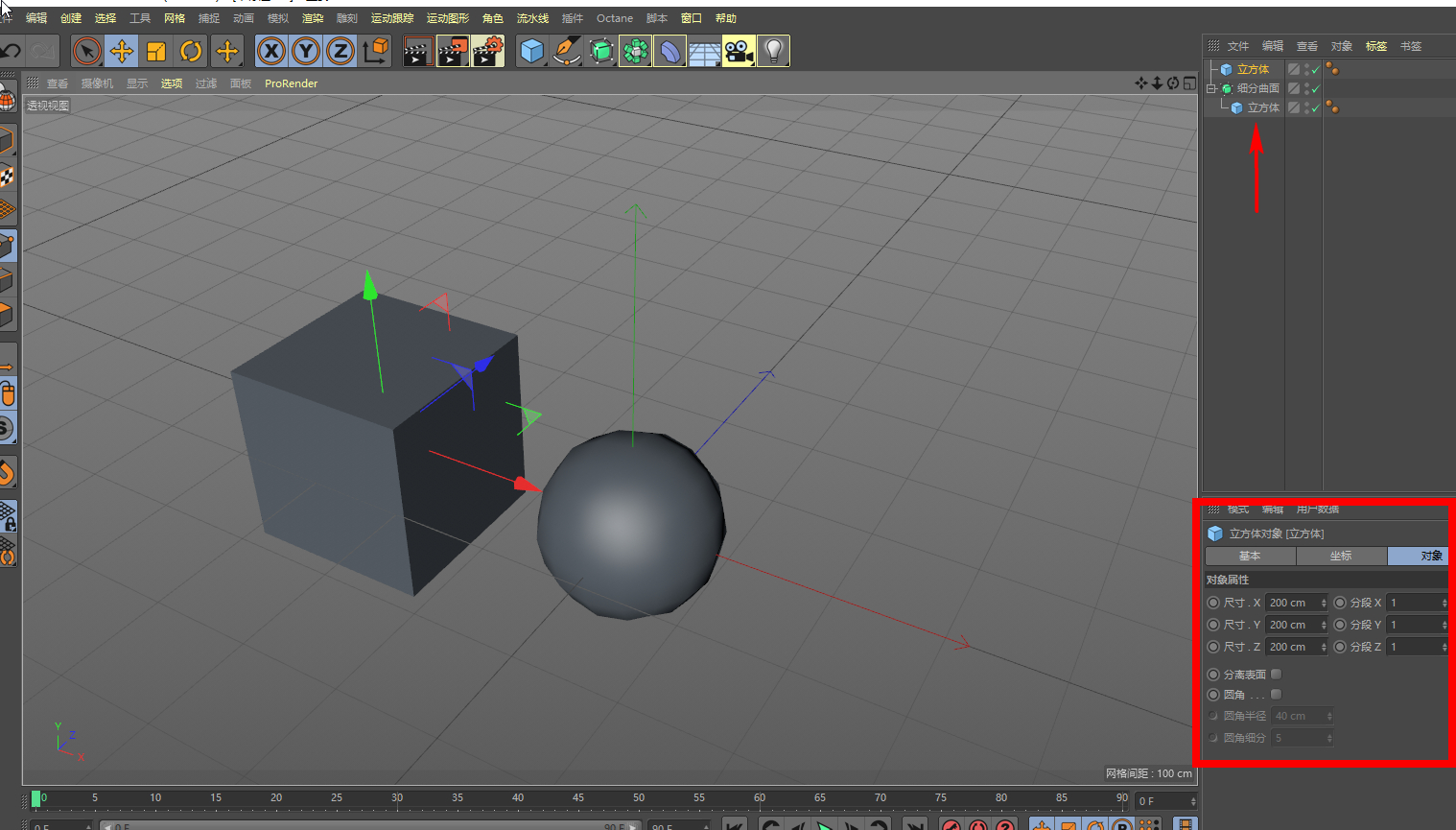The image size is (1456, 830).
Task: Select 细分曲面 object in object manager
Action: pos(1257,88)
